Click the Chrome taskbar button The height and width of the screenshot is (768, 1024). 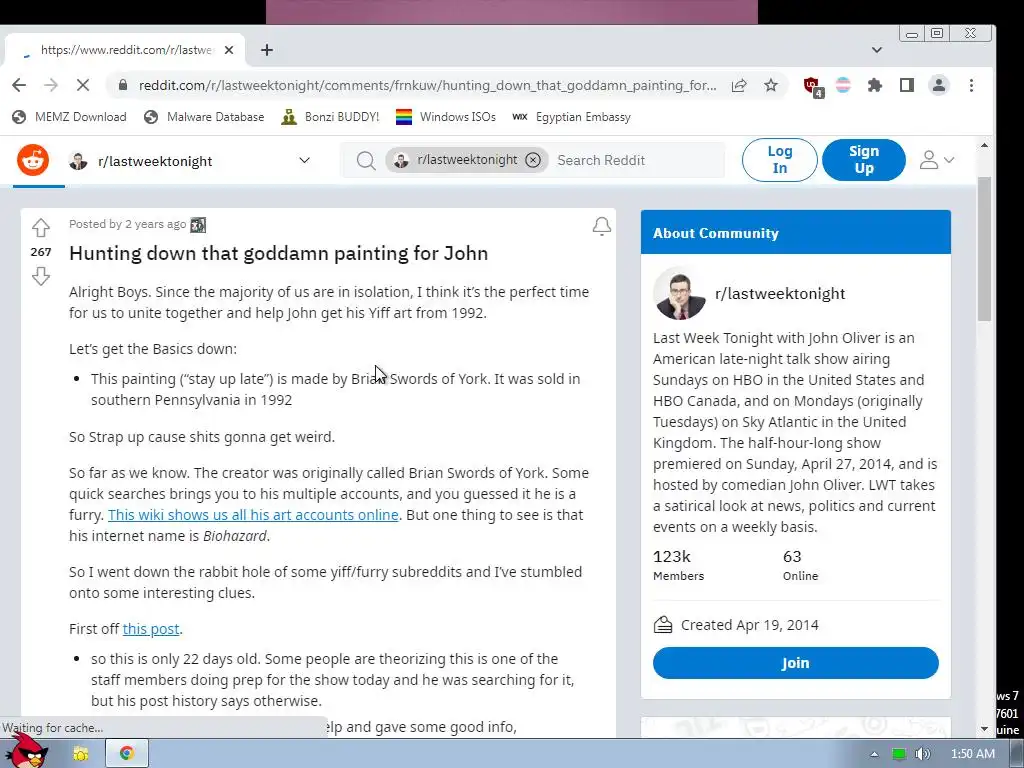[x=127, y=753]
